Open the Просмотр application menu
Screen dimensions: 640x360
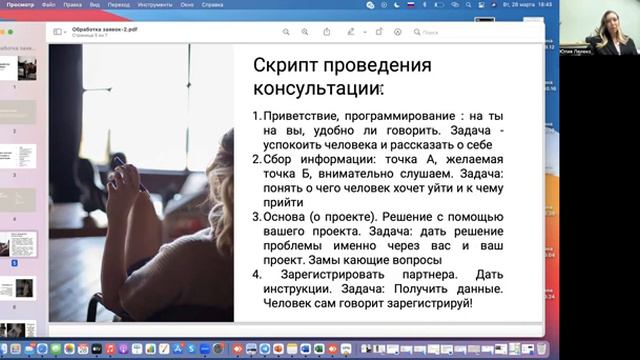pos(20,5)
